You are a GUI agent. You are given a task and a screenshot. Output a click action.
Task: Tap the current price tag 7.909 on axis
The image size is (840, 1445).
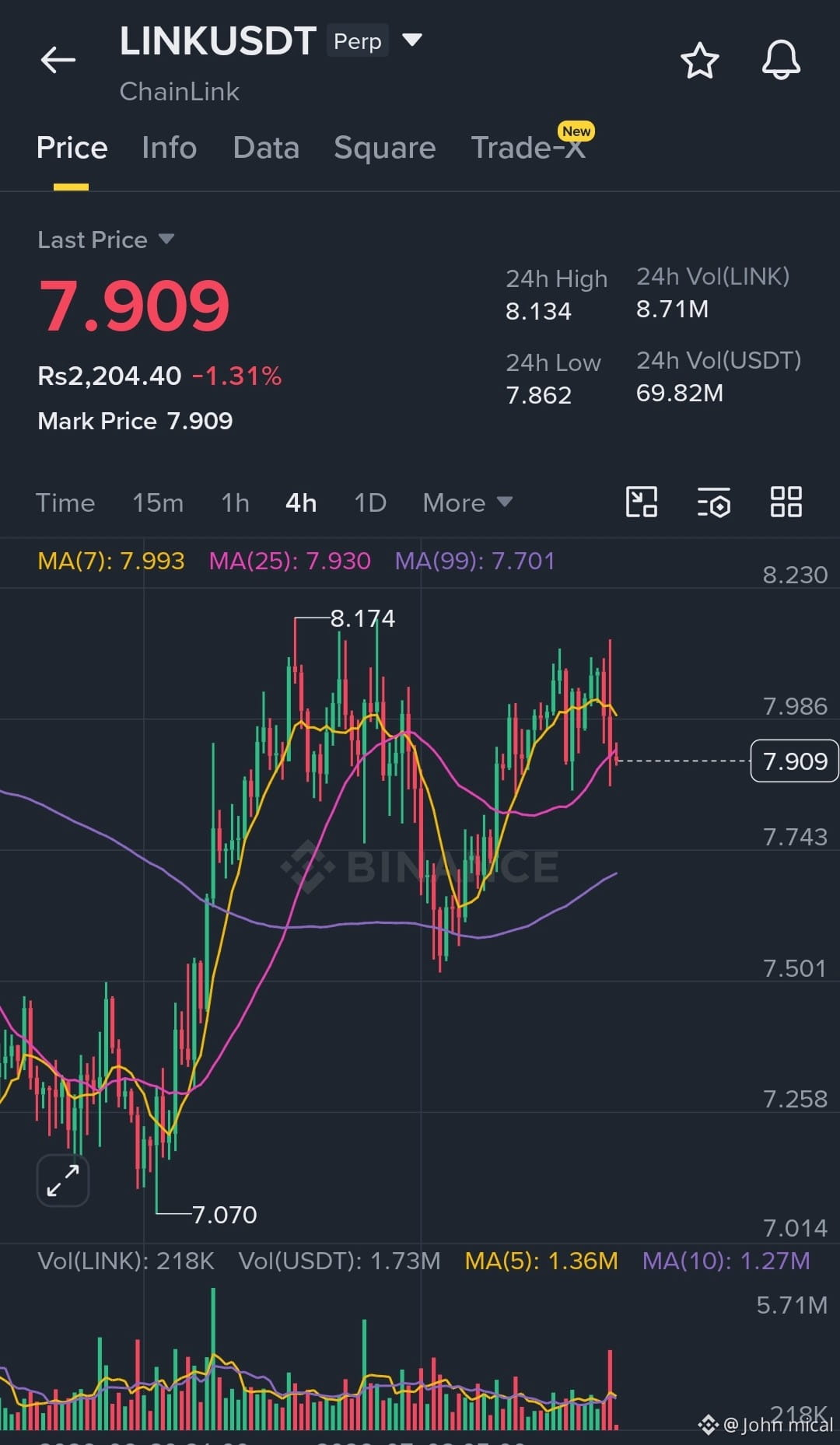(x=795, y=761)
